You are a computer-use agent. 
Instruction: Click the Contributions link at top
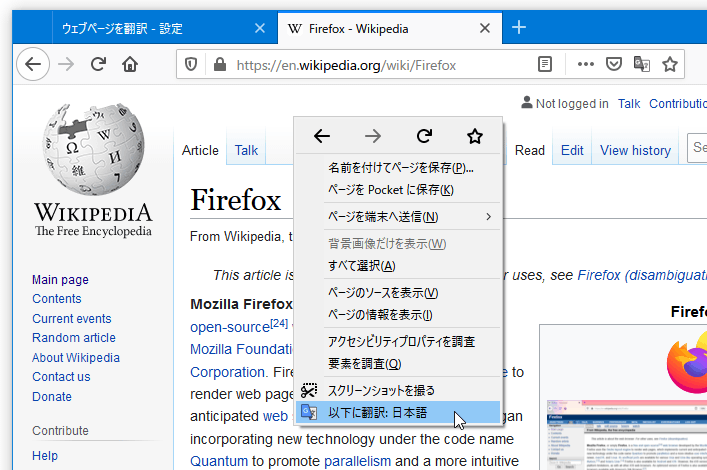point(678,104)
